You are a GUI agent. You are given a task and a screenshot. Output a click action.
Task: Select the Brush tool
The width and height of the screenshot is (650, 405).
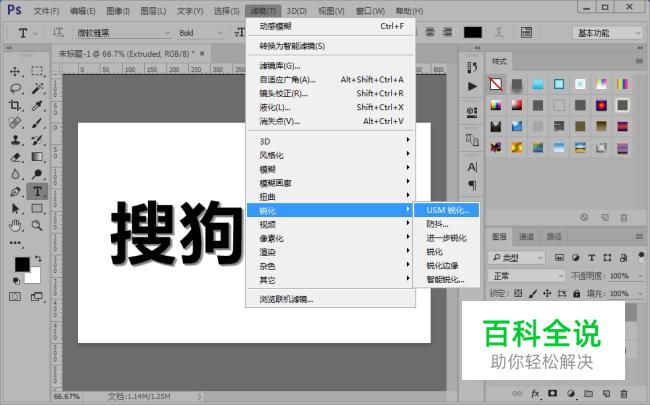point(37,123)
